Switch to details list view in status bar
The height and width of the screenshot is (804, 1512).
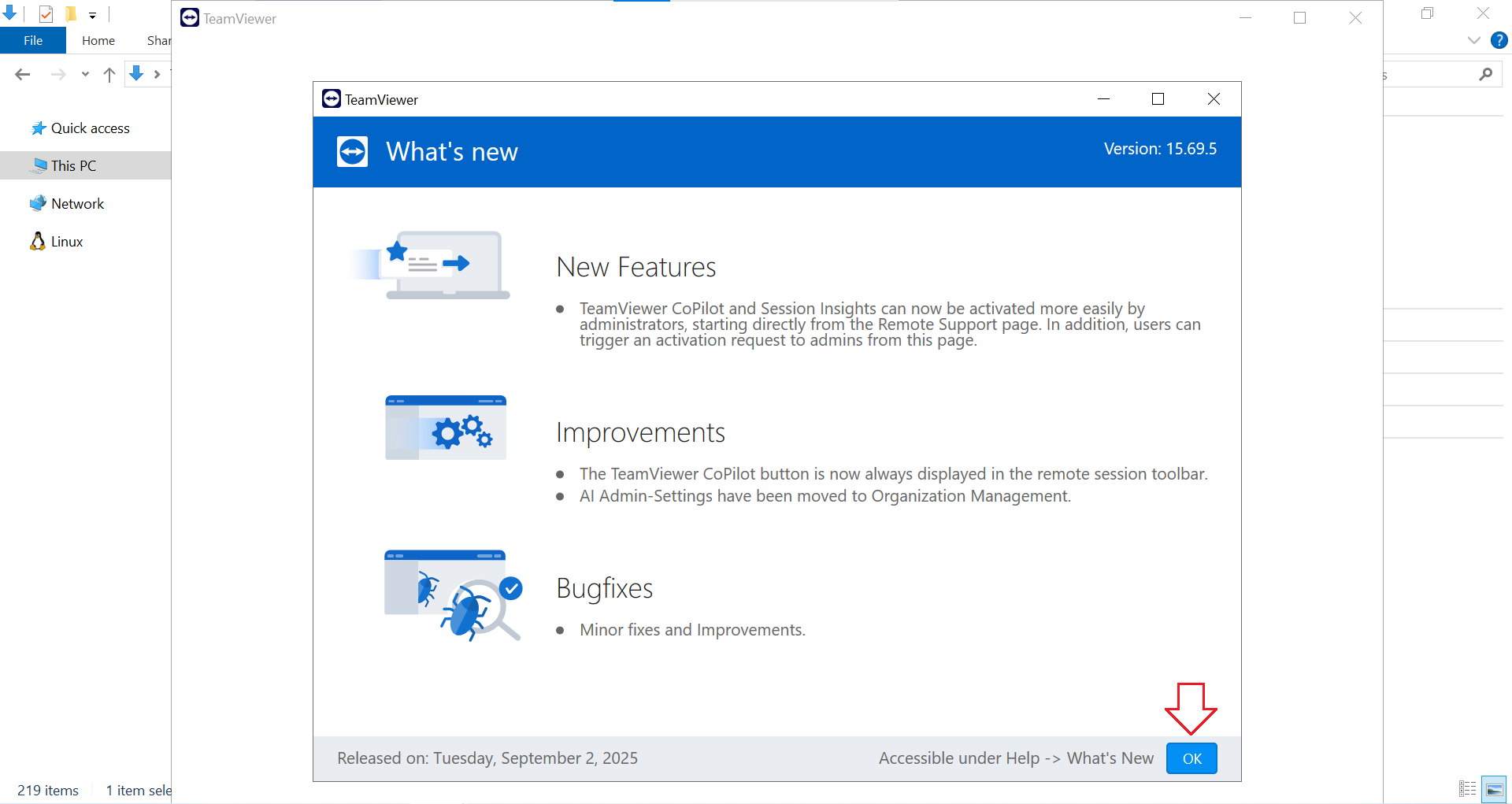1467,788
